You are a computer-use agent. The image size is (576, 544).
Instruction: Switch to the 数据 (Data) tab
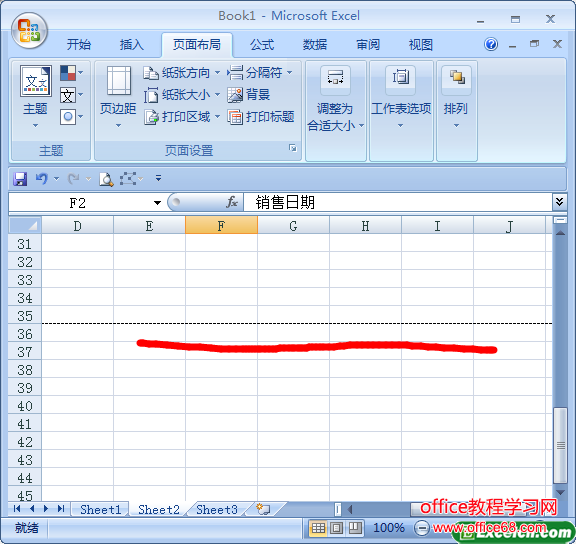(x=315, y=45)
